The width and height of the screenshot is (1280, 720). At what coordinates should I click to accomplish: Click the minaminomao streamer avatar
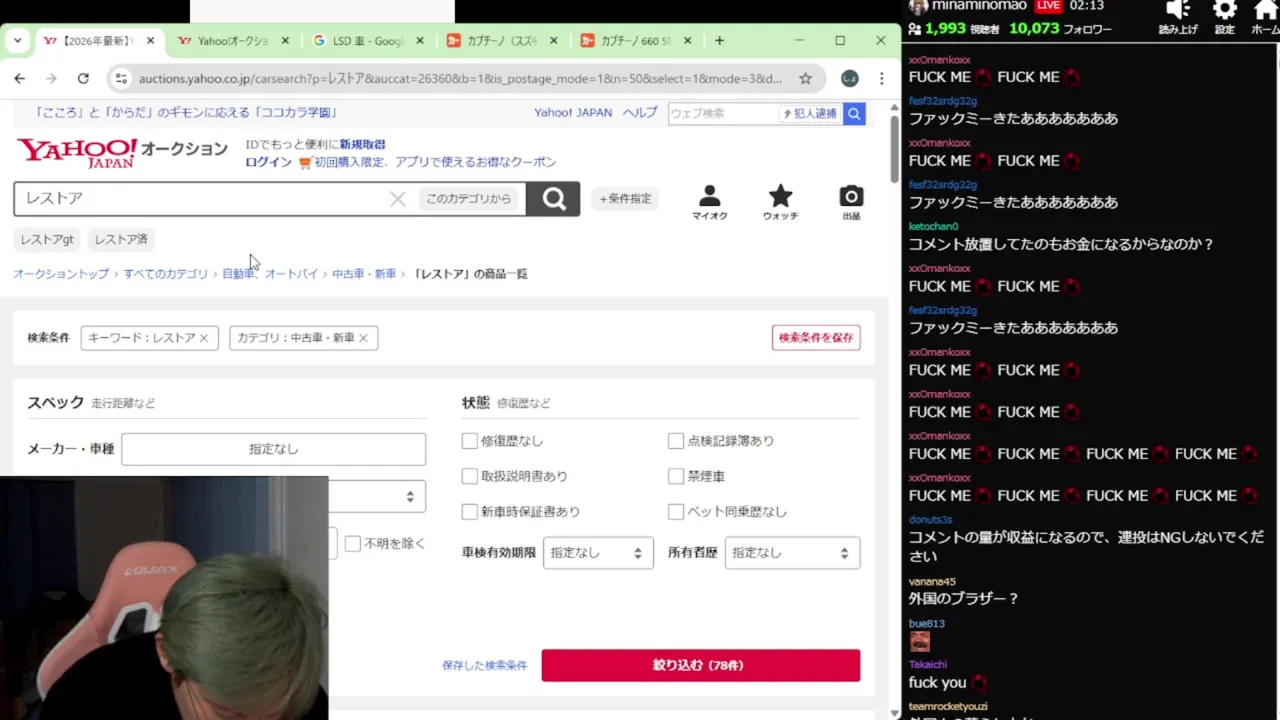tap(917, 6)
